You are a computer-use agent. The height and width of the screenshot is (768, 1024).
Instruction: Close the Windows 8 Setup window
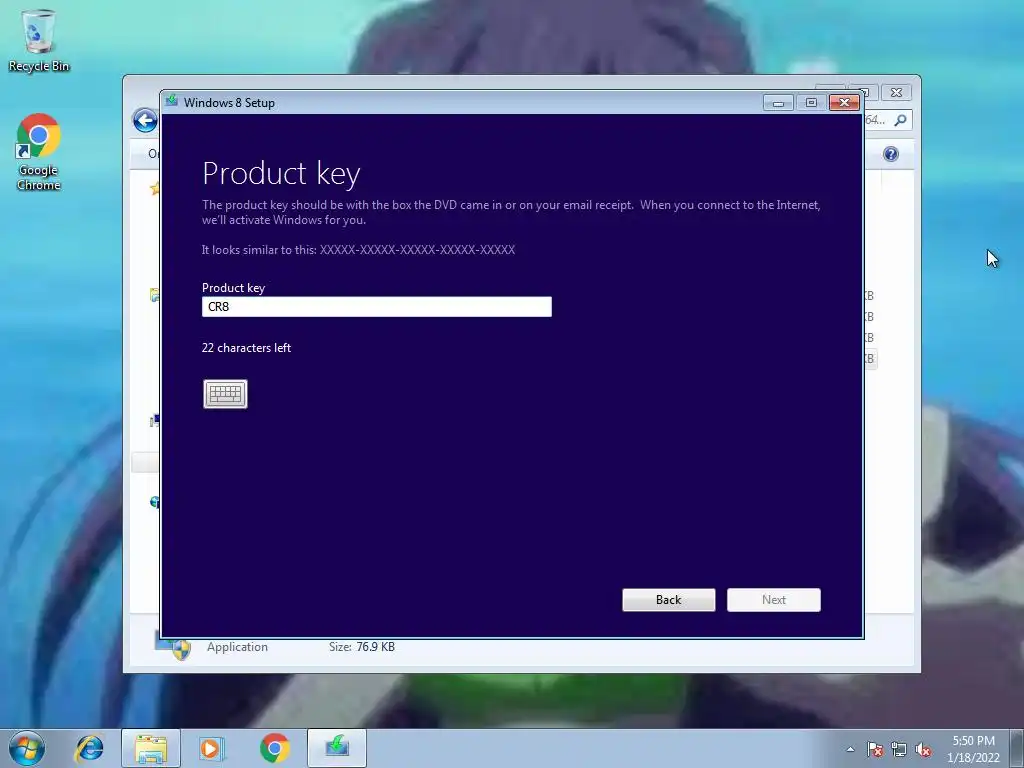click(844, 103)
